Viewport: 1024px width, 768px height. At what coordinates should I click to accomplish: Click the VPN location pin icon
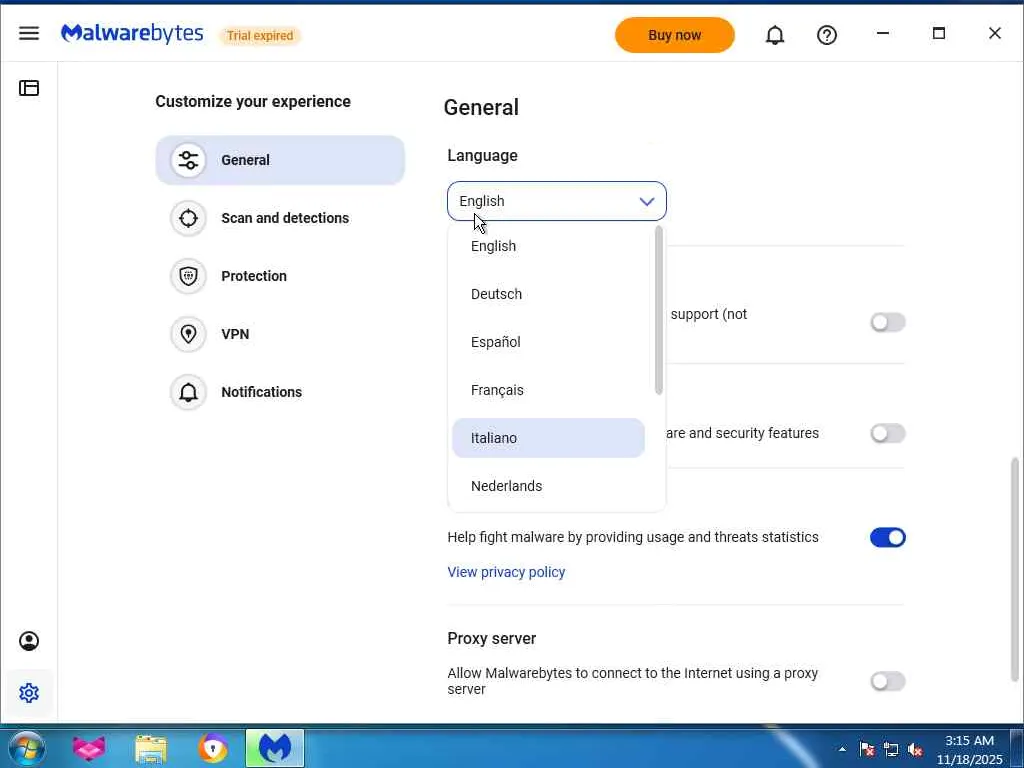tap(188, 334)
